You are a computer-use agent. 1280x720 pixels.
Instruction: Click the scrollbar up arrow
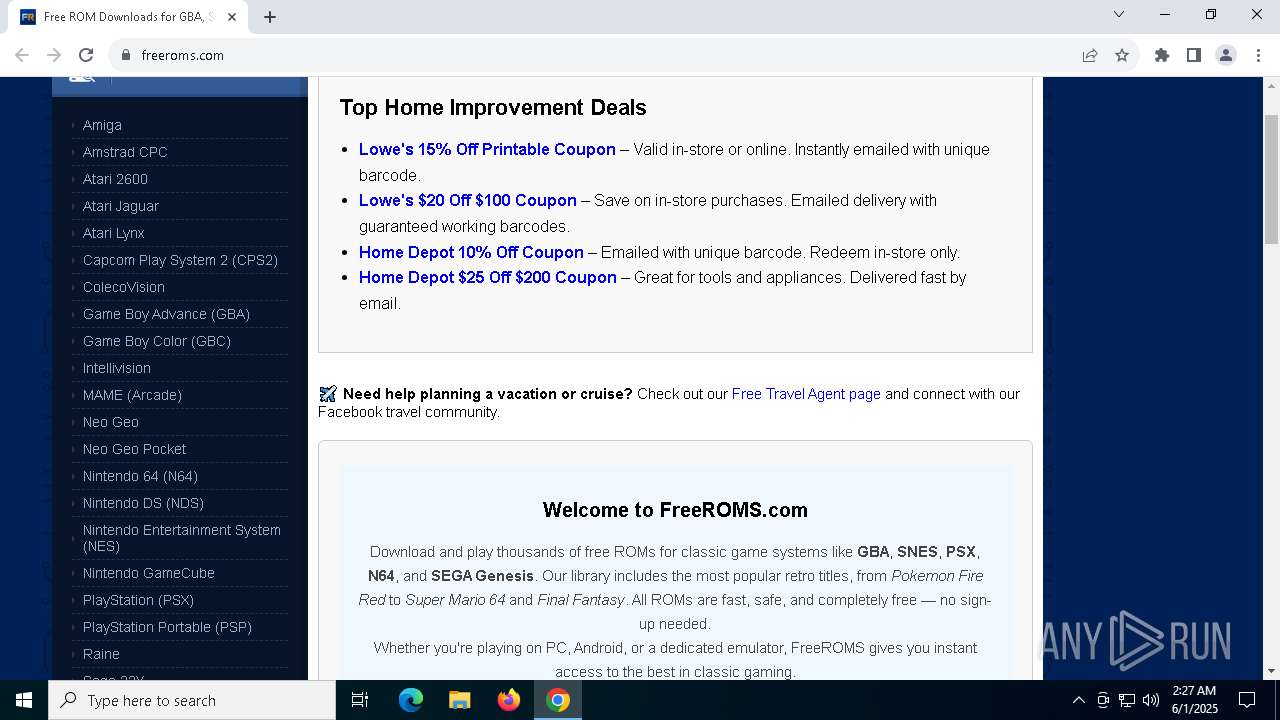click(x=1271, y=85)
